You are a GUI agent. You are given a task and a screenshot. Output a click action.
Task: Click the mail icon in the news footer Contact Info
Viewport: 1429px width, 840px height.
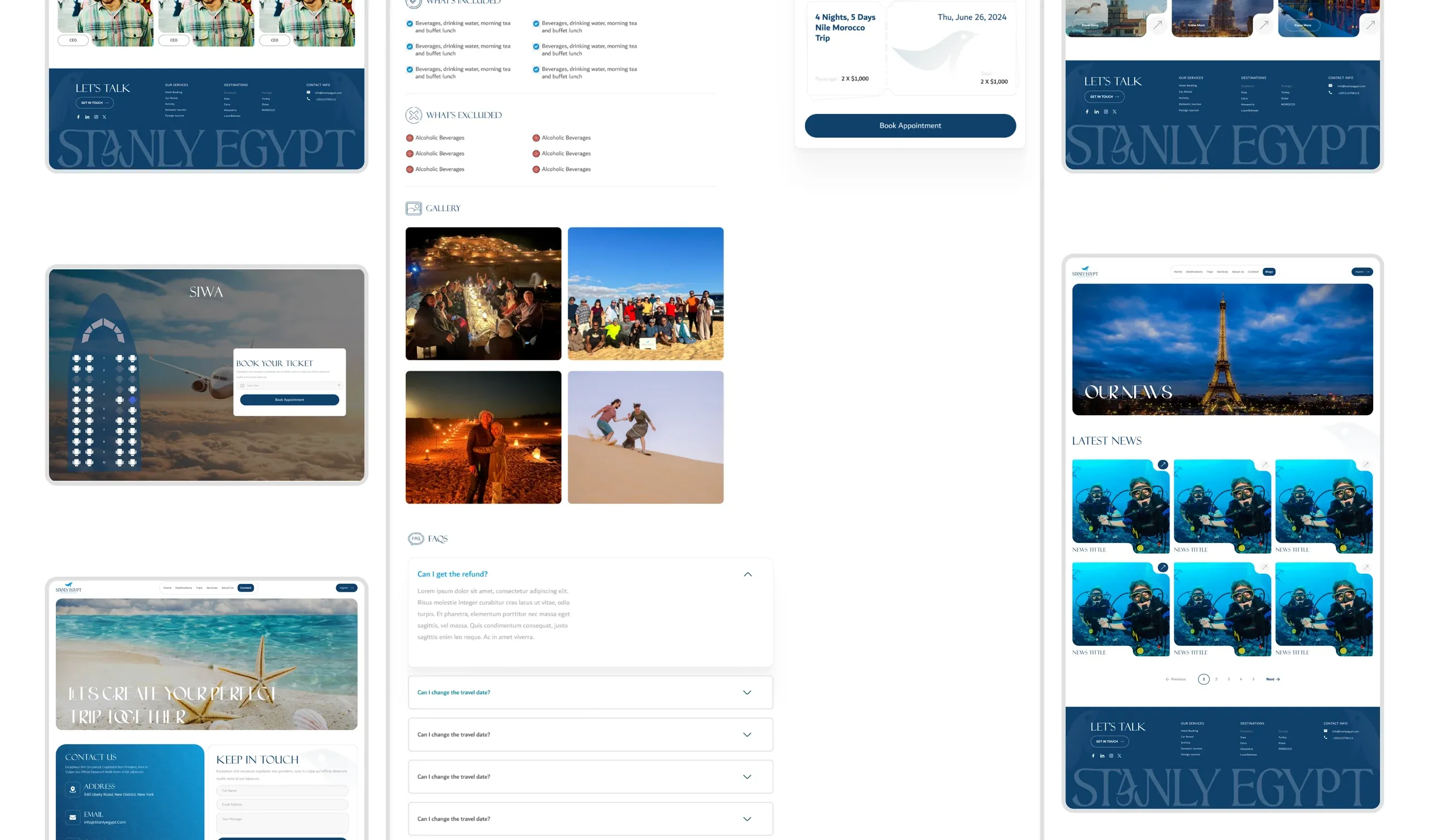(x=1325, y=731)
